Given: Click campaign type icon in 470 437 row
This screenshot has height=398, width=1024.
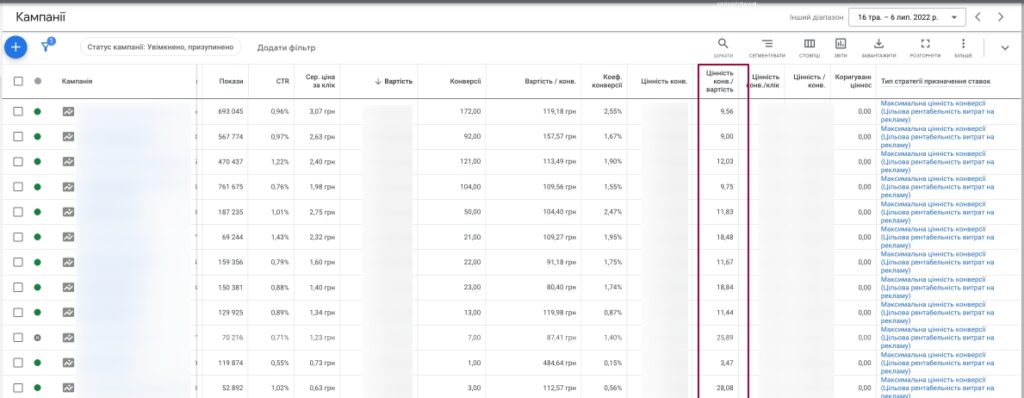Looking at the screenshot, I should tap(69, 161).
